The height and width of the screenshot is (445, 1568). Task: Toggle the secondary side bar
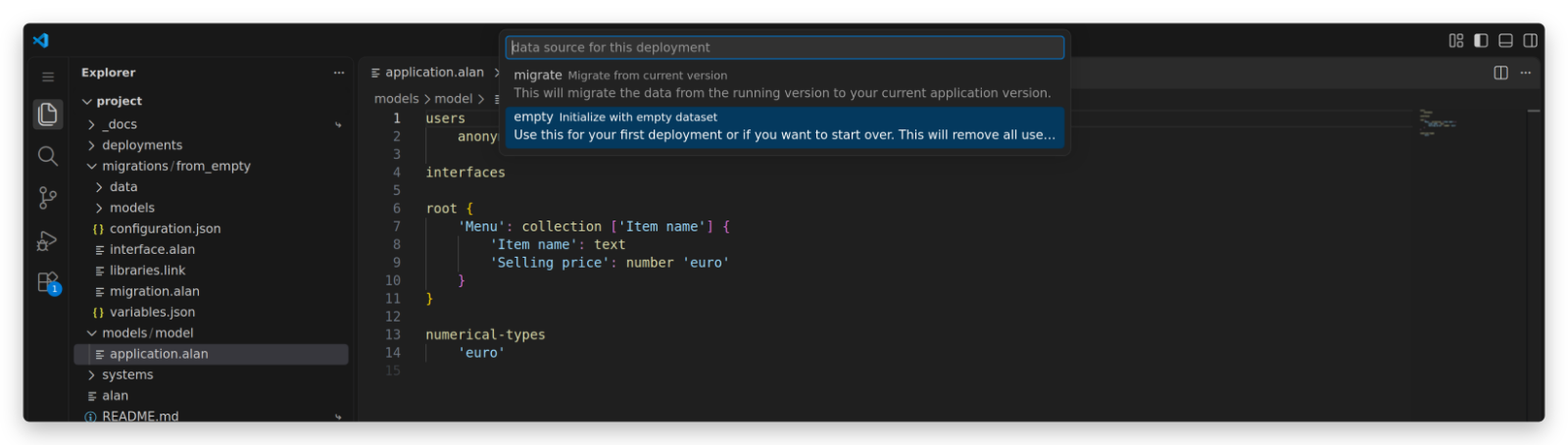click(1530, 40)
